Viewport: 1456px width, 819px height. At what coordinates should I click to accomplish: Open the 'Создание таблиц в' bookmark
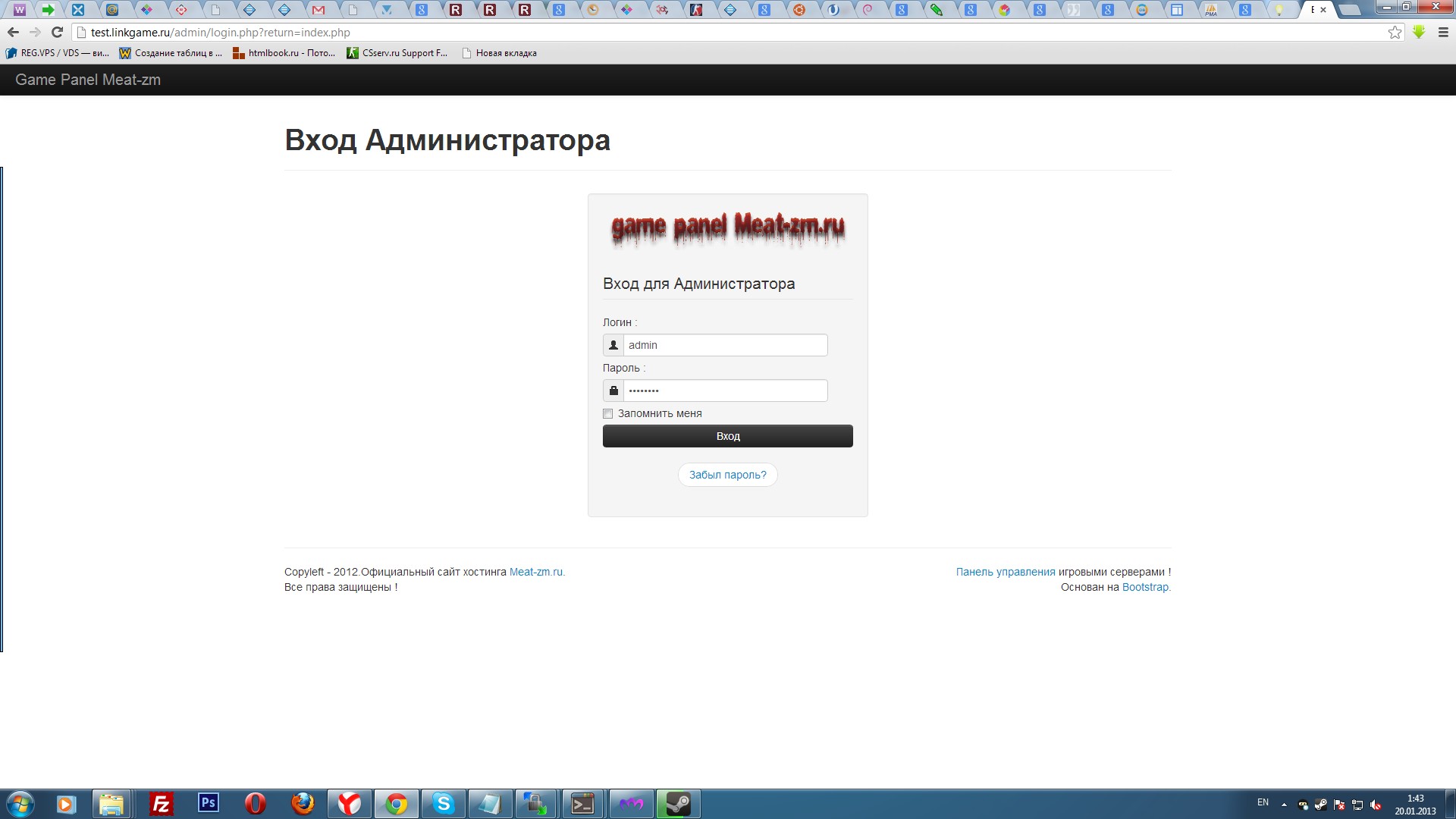[x=171, y=53]
